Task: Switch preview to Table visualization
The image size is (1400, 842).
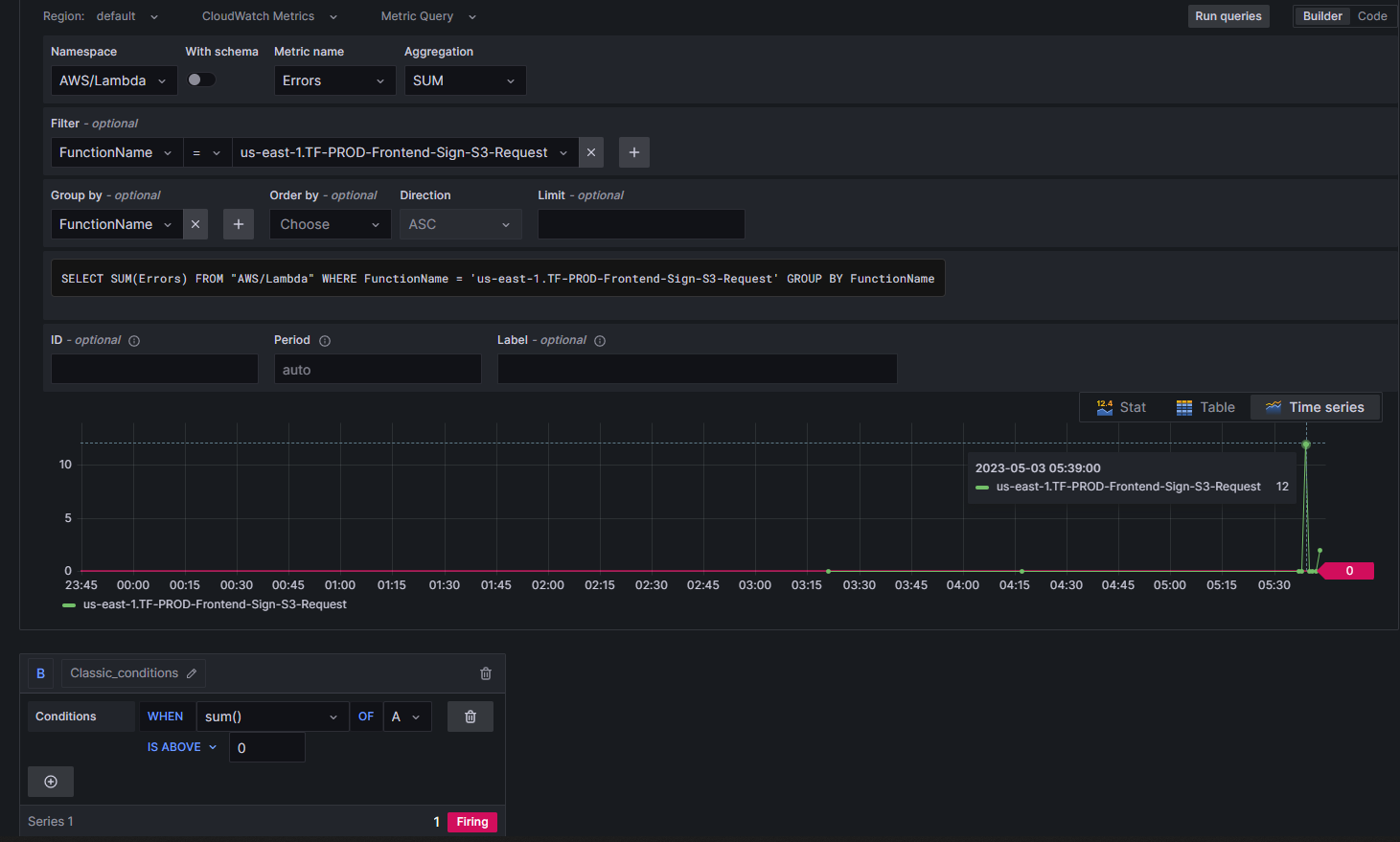Action: tap(1205, 406)
